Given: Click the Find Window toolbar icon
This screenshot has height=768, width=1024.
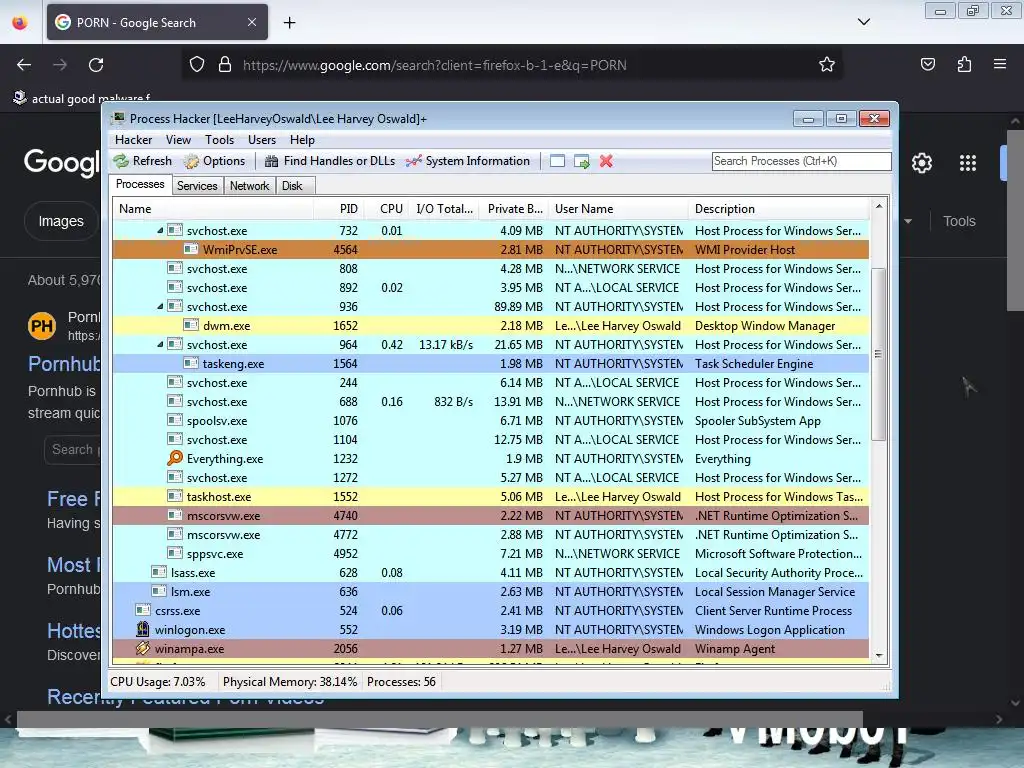Looking at the screenshot, I should (x=557, y=161).
